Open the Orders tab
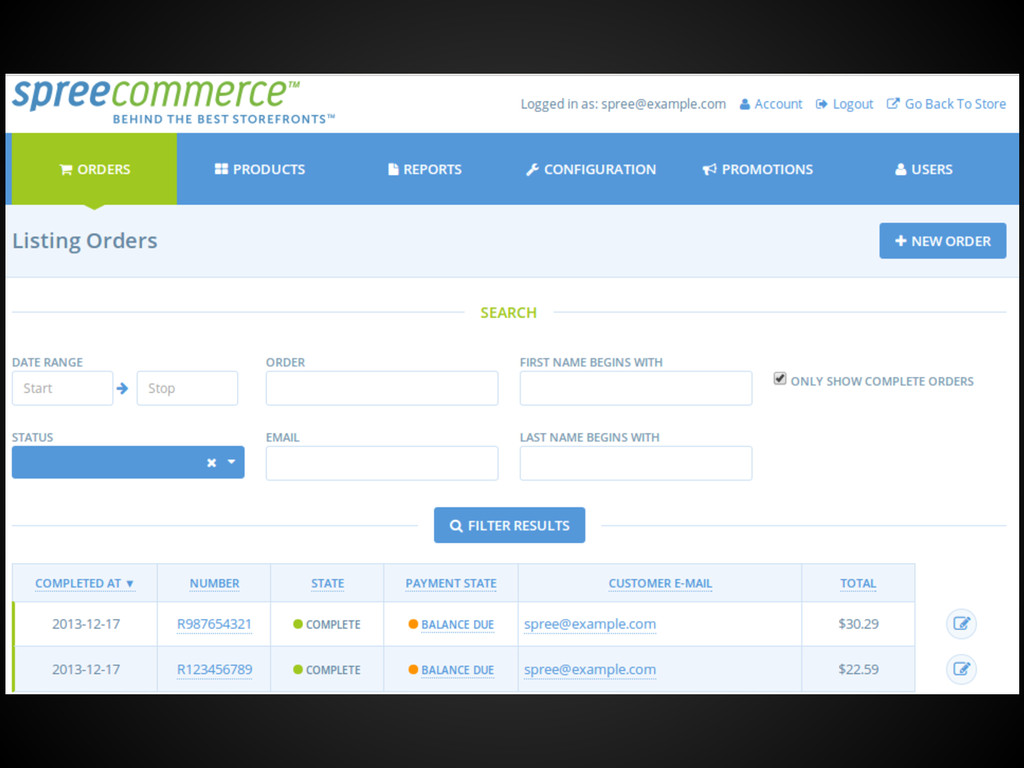The image size is (1024, 768). pyautogui.click(x=95, y=169)
